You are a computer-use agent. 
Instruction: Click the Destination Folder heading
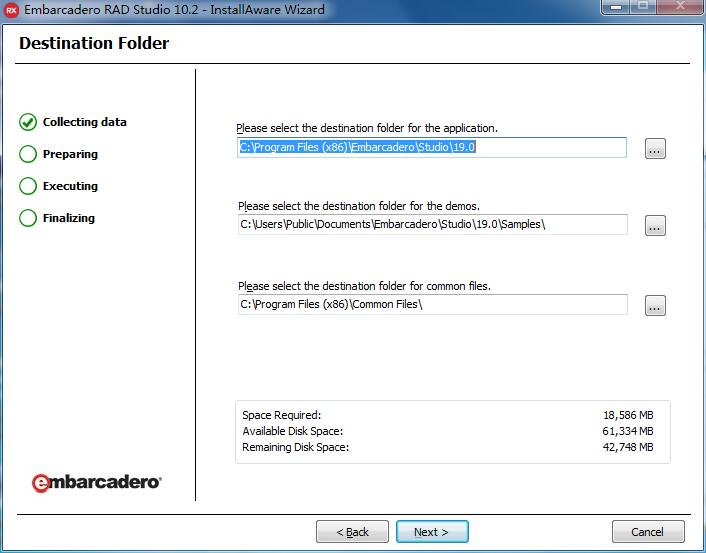point(94,43)
